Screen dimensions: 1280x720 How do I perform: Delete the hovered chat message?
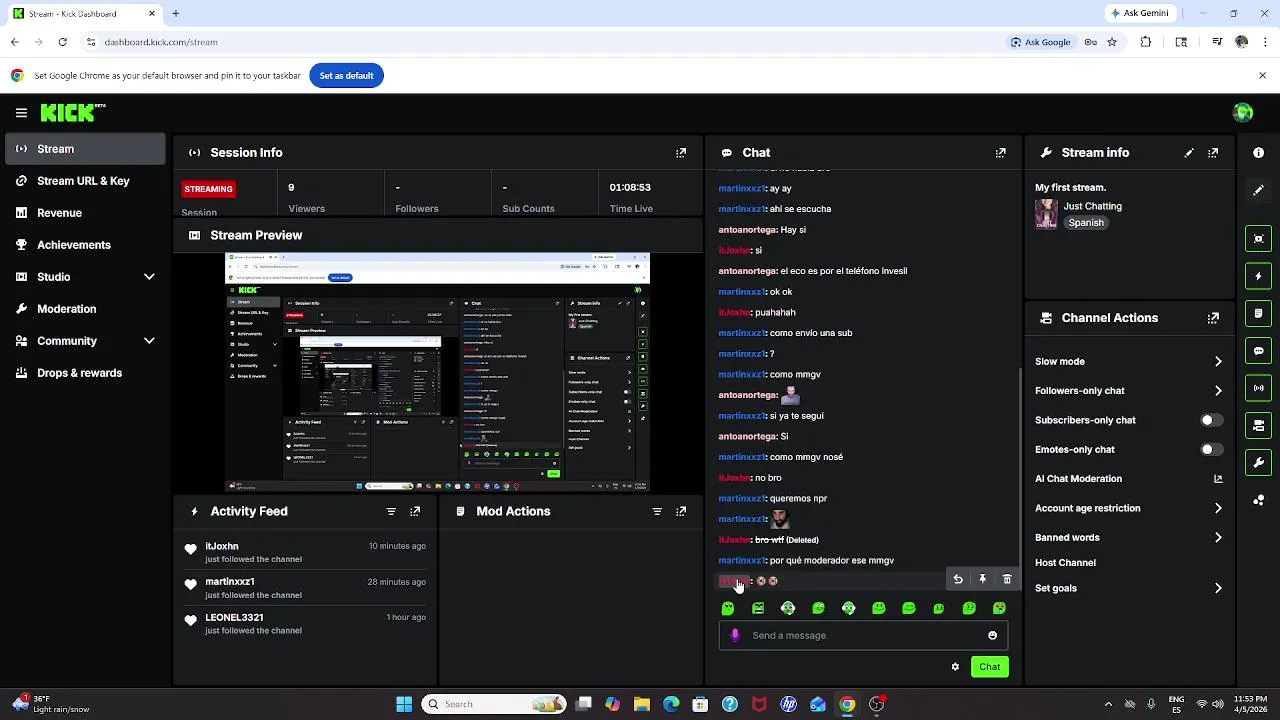1007,579
